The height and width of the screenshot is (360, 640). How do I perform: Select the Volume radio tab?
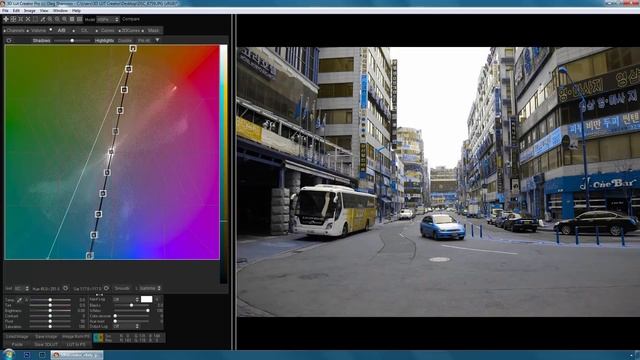[x=37, y=30]
